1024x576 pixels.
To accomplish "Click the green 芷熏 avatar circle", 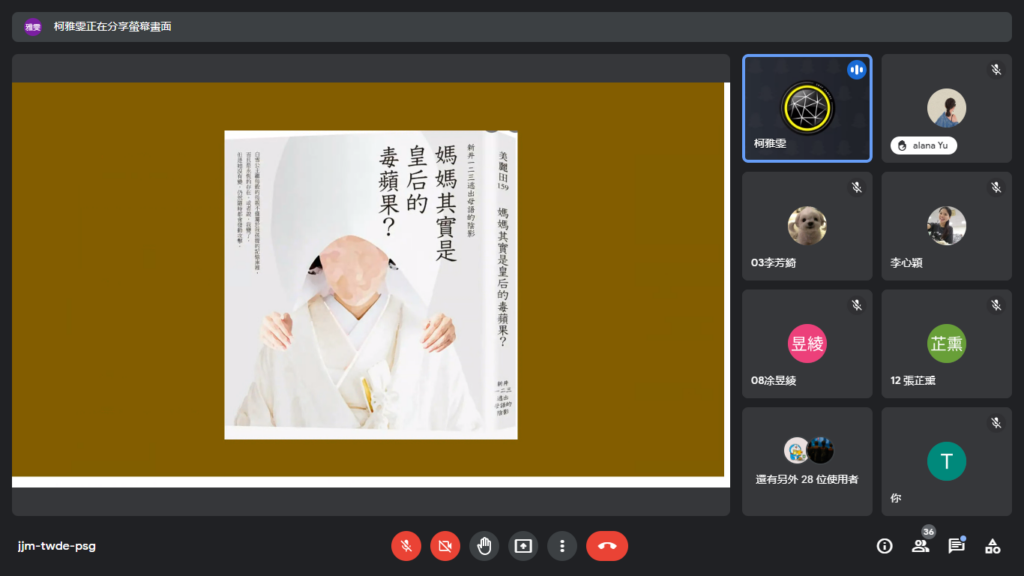I will point(946,343).
